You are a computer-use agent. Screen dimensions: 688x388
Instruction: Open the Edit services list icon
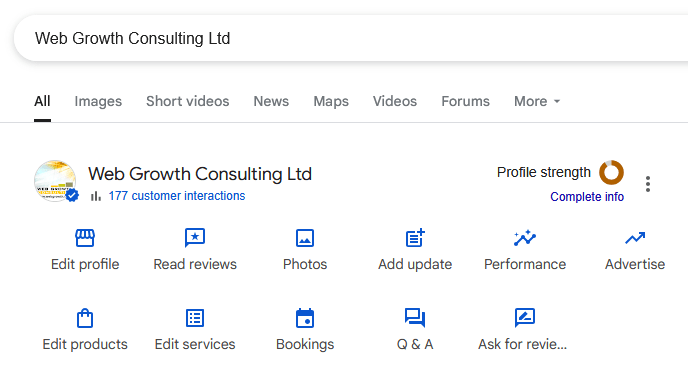[x=195, y=318]
